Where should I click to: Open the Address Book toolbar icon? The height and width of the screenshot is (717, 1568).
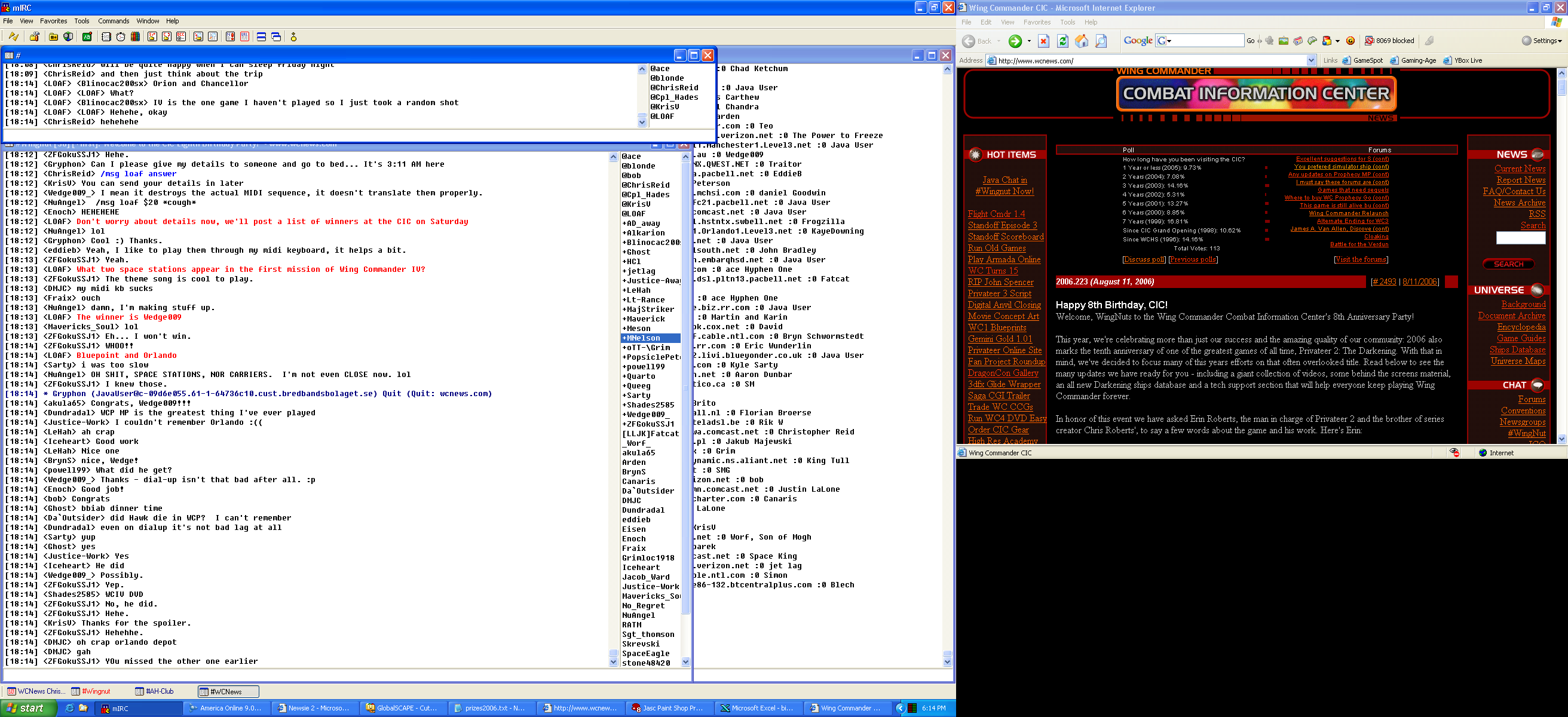[x=106, y=37]
